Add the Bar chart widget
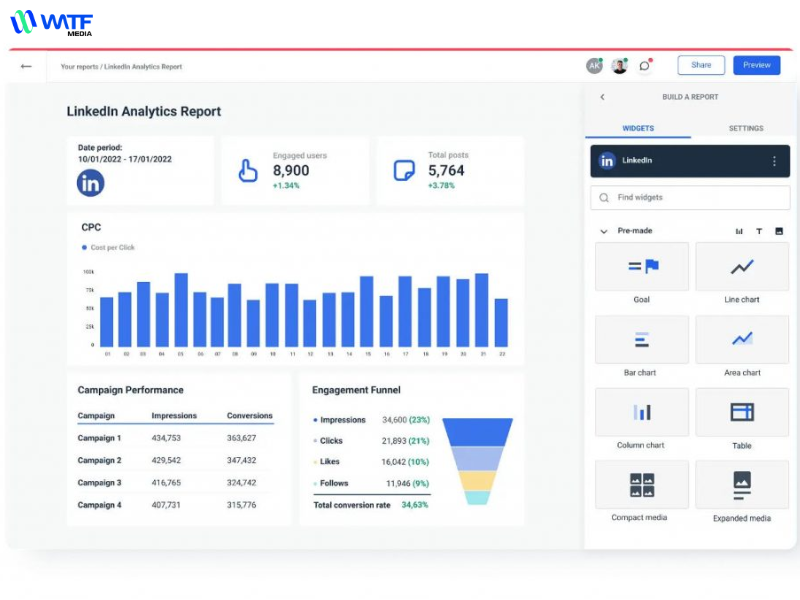The width and height of the screenshot is (800, 600). coord(642,339)
